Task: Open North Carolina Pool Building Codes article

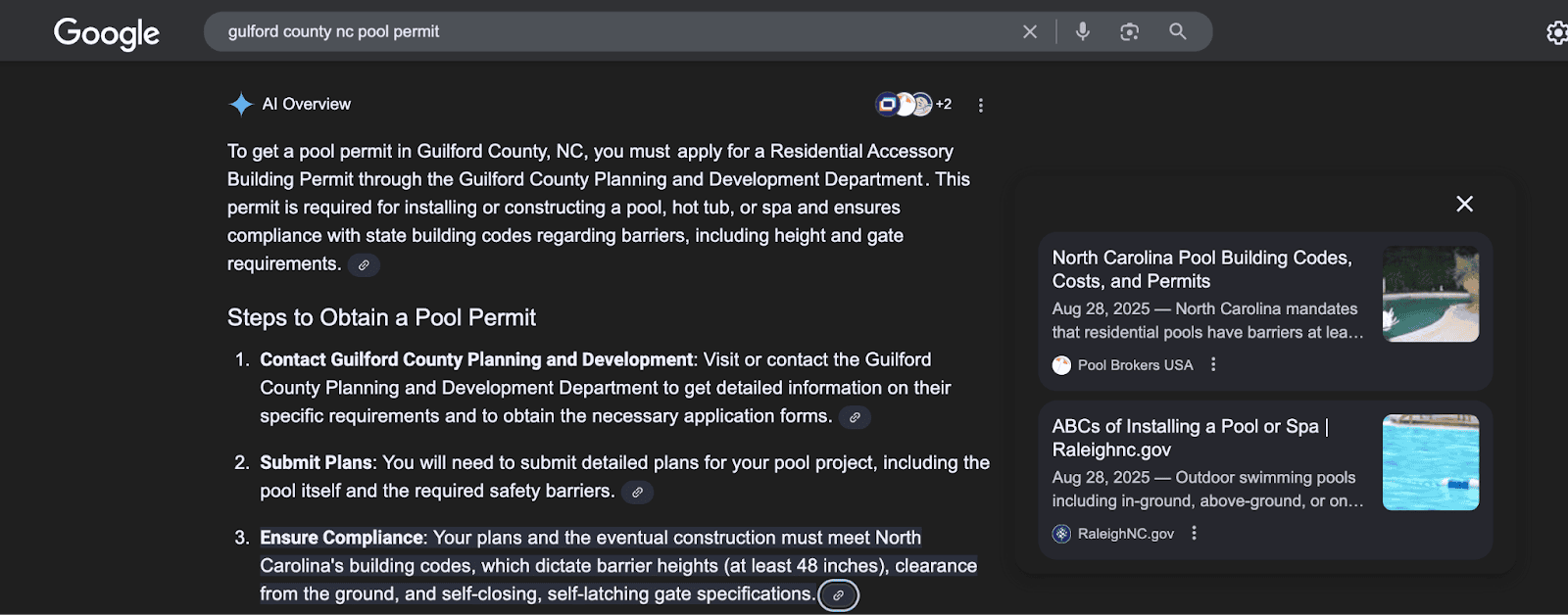Action: coord(1200,269)
